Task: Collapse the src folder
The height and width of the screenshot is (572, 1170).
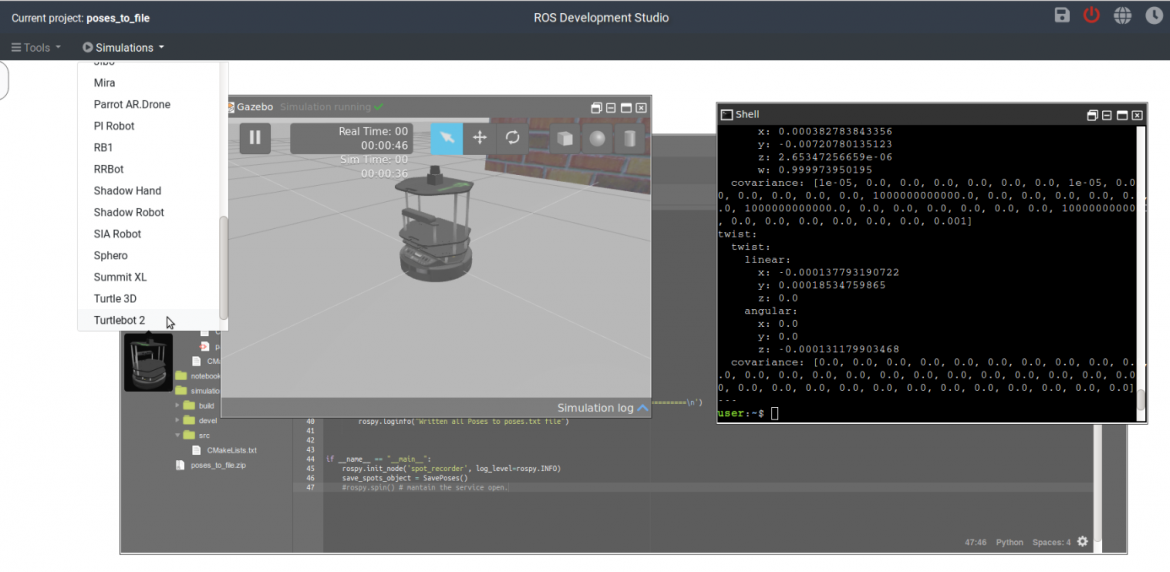Action: tap(178, 435)
